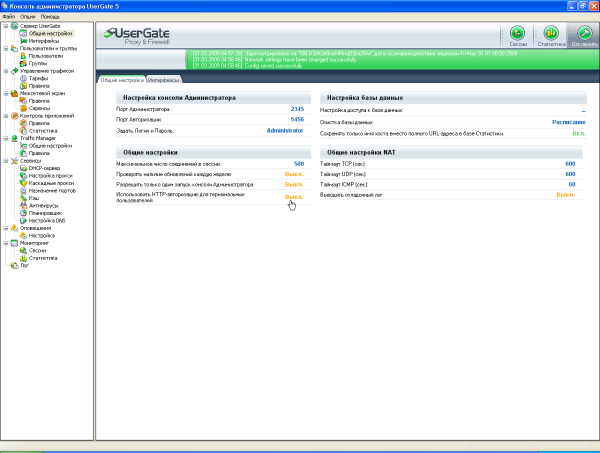The height and width of the screenshot is (453, 600).
Task: Click the Межсетевой экран firewall icon
Action: tap(15, 93)
